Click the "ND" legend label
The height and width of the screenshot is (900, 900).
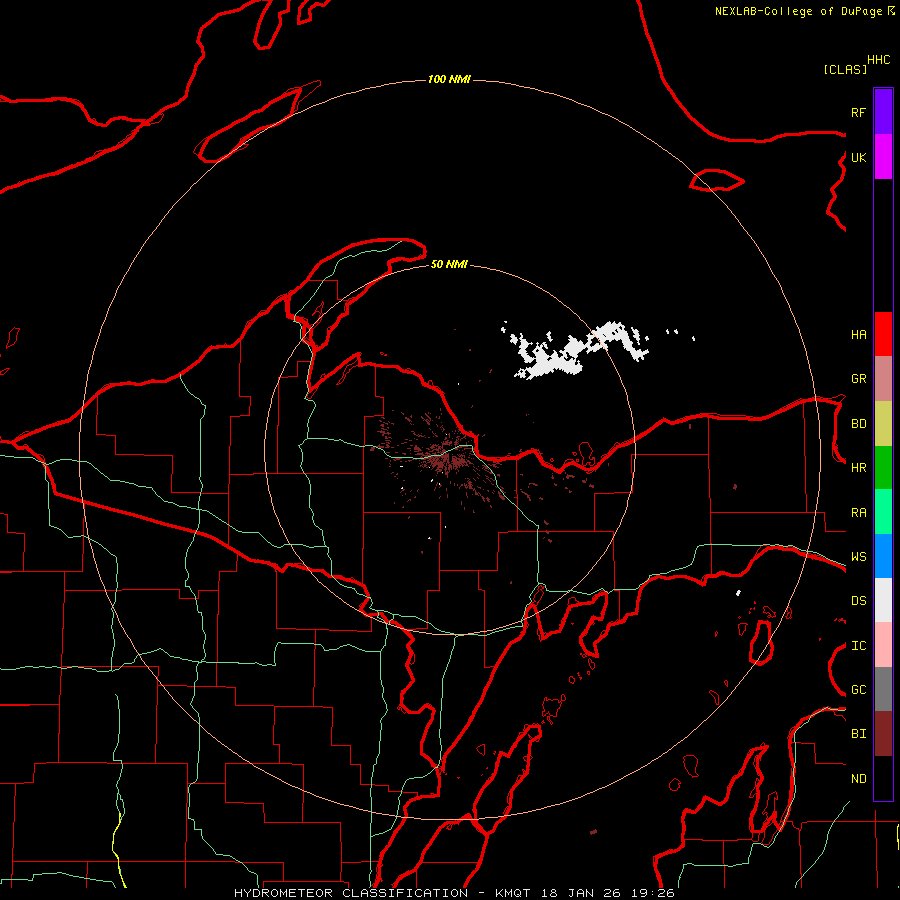858,779
